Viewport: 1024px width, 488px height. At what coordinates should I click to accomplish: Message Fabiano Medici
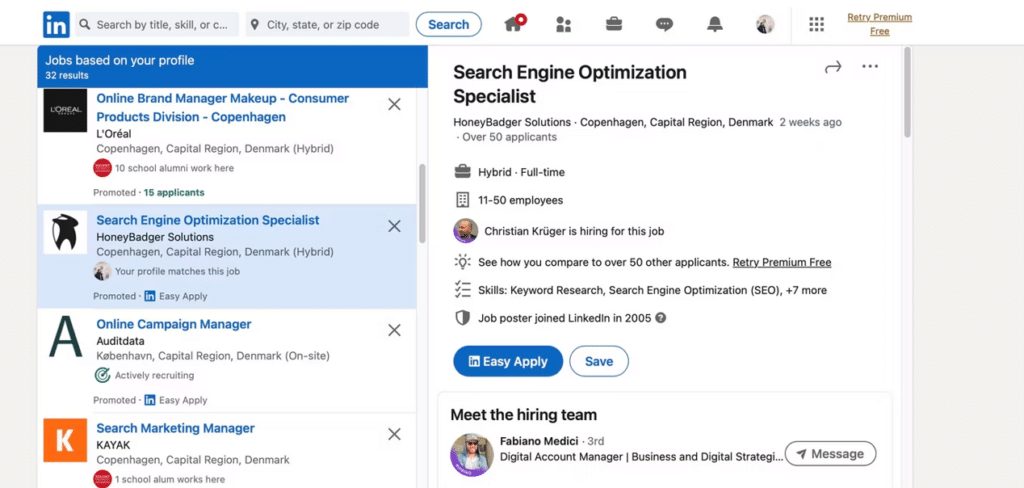point(830,454)
